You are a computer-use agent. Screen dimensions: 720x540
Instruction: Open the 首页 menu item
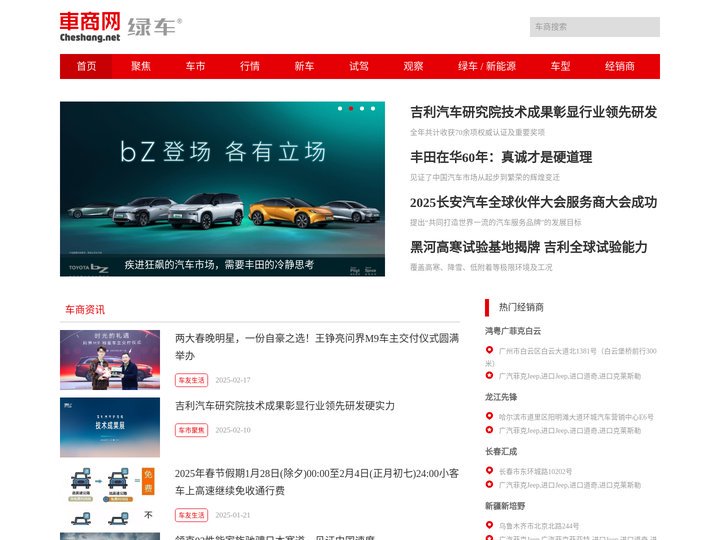[x=86, y=66]
